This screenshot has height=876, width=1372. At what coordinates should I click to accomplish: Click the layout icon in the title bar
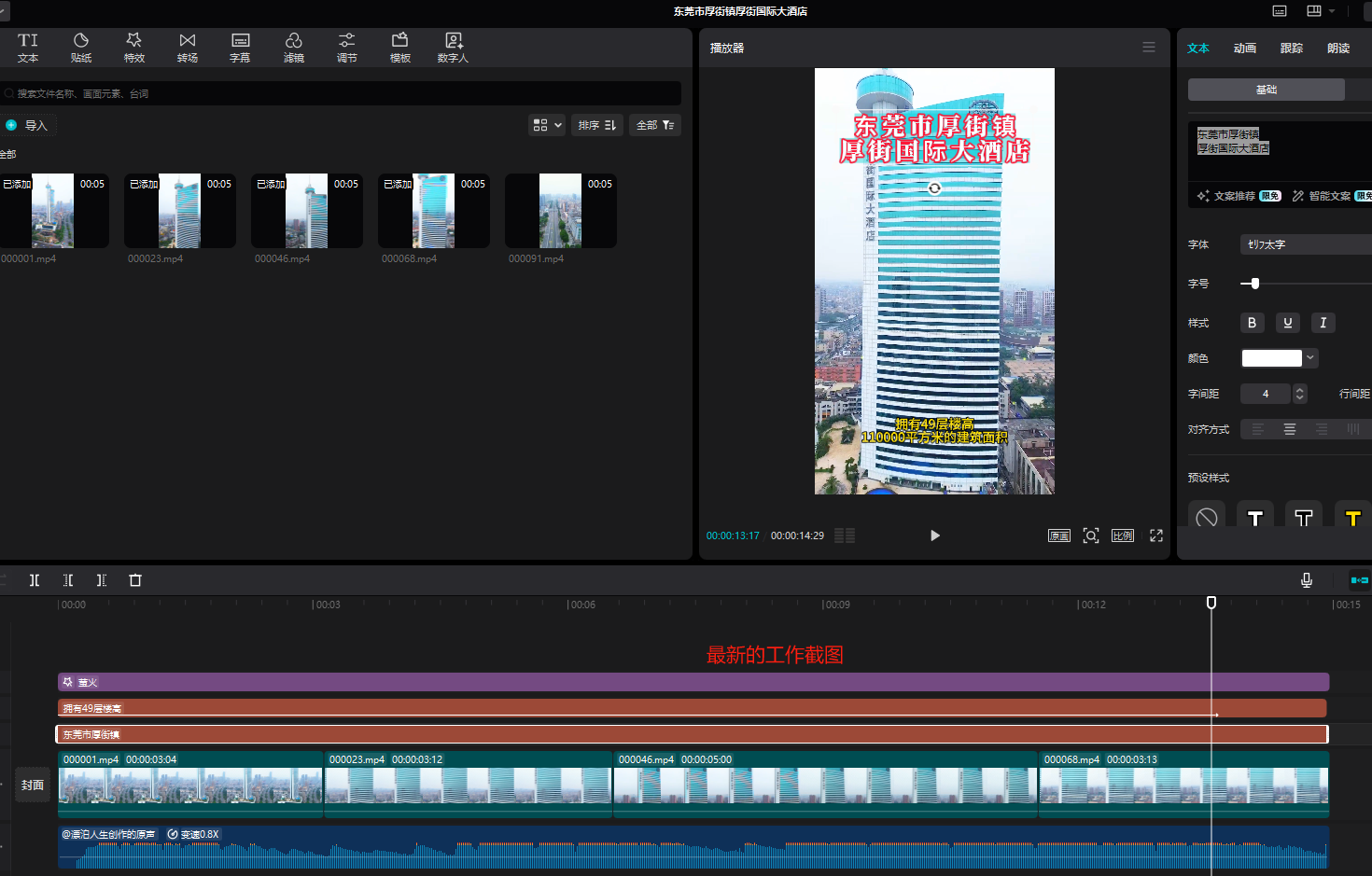pos(1314,11)
